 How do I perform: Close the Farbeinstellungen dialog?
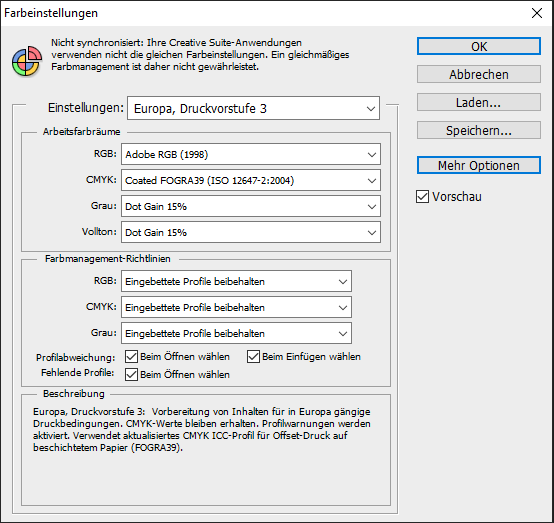coord(537,13)
